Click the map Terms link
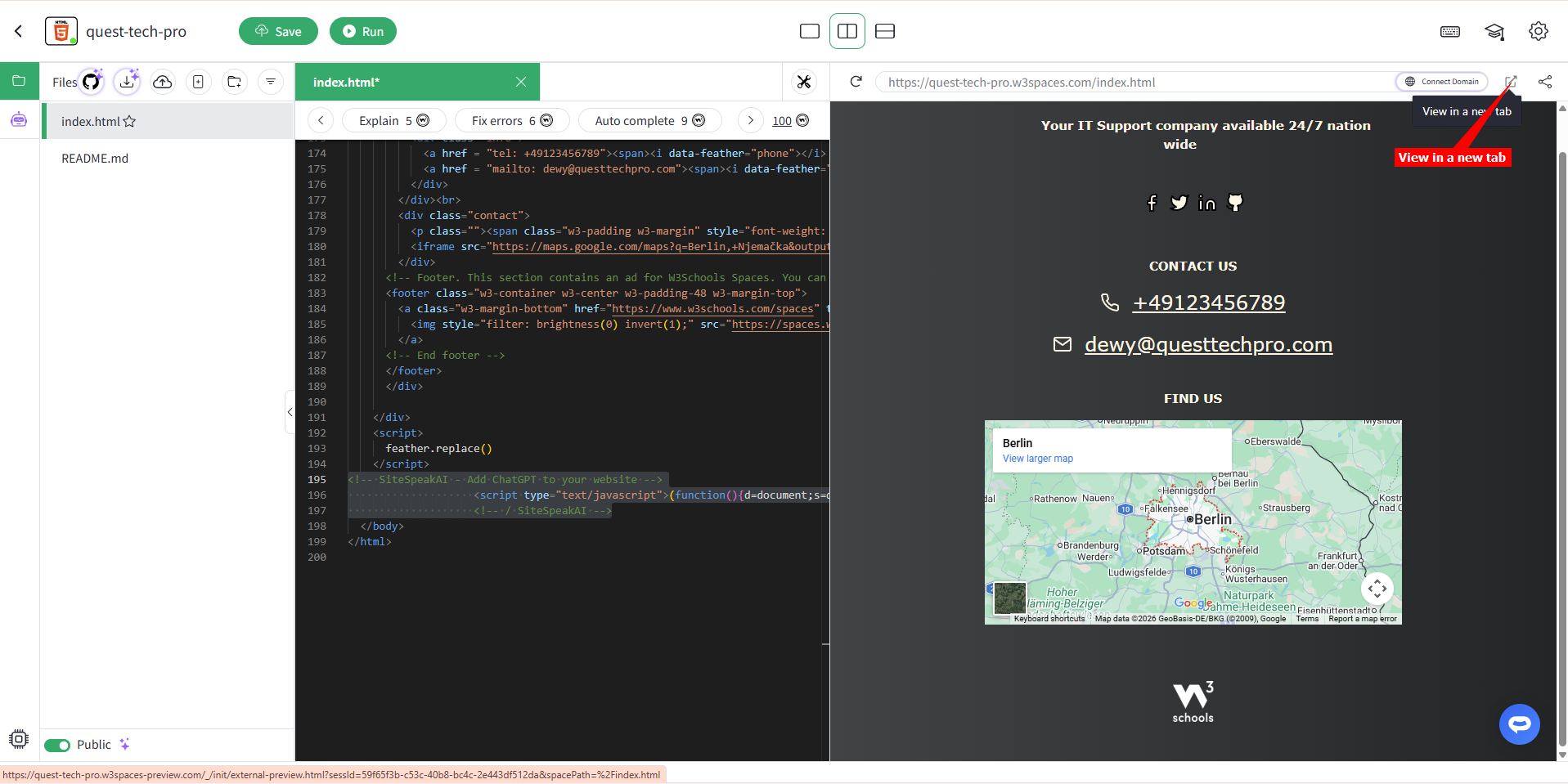 click(x=1307, y=619)
